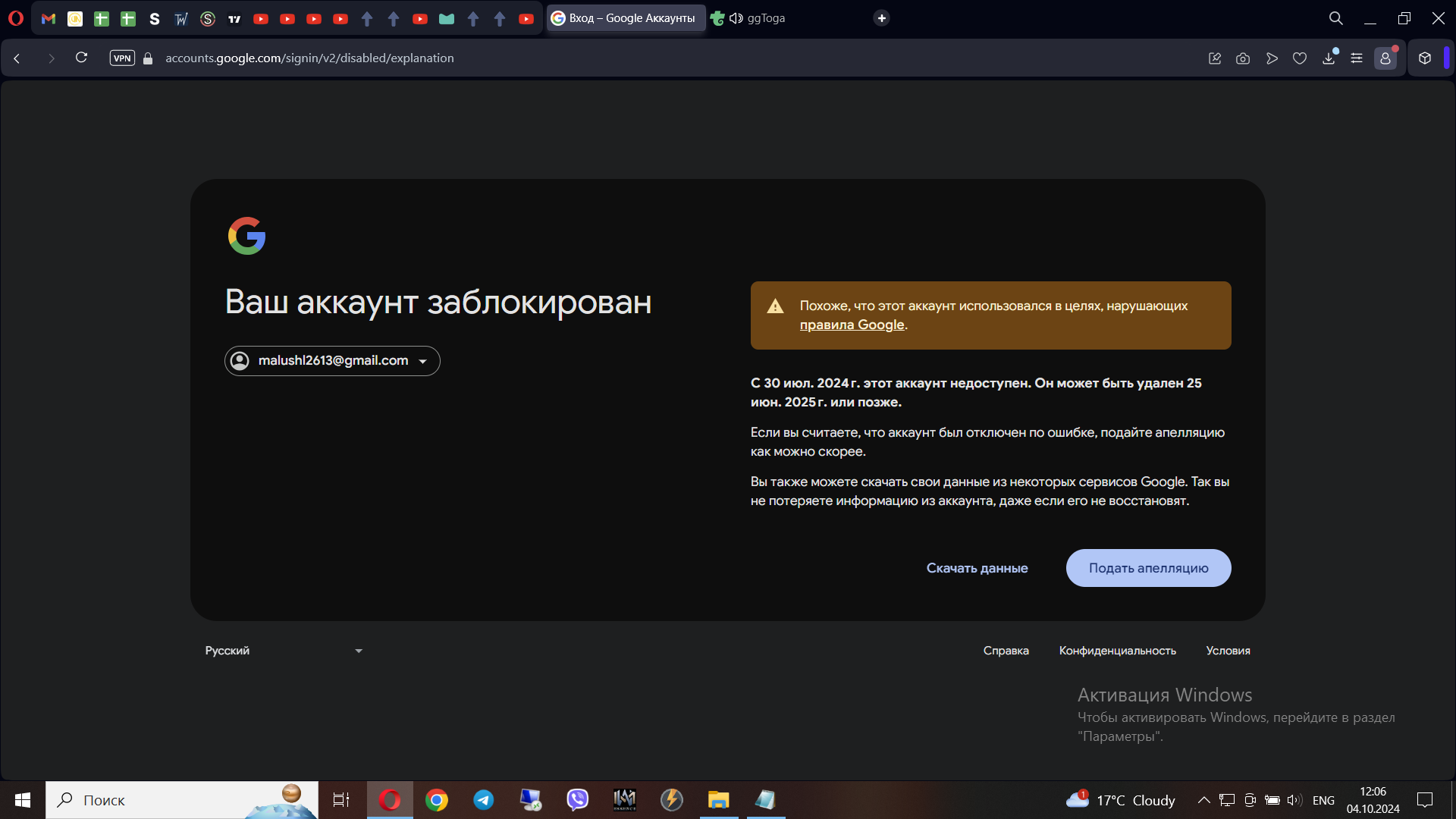Click the heart bookmark icon

1300,58
